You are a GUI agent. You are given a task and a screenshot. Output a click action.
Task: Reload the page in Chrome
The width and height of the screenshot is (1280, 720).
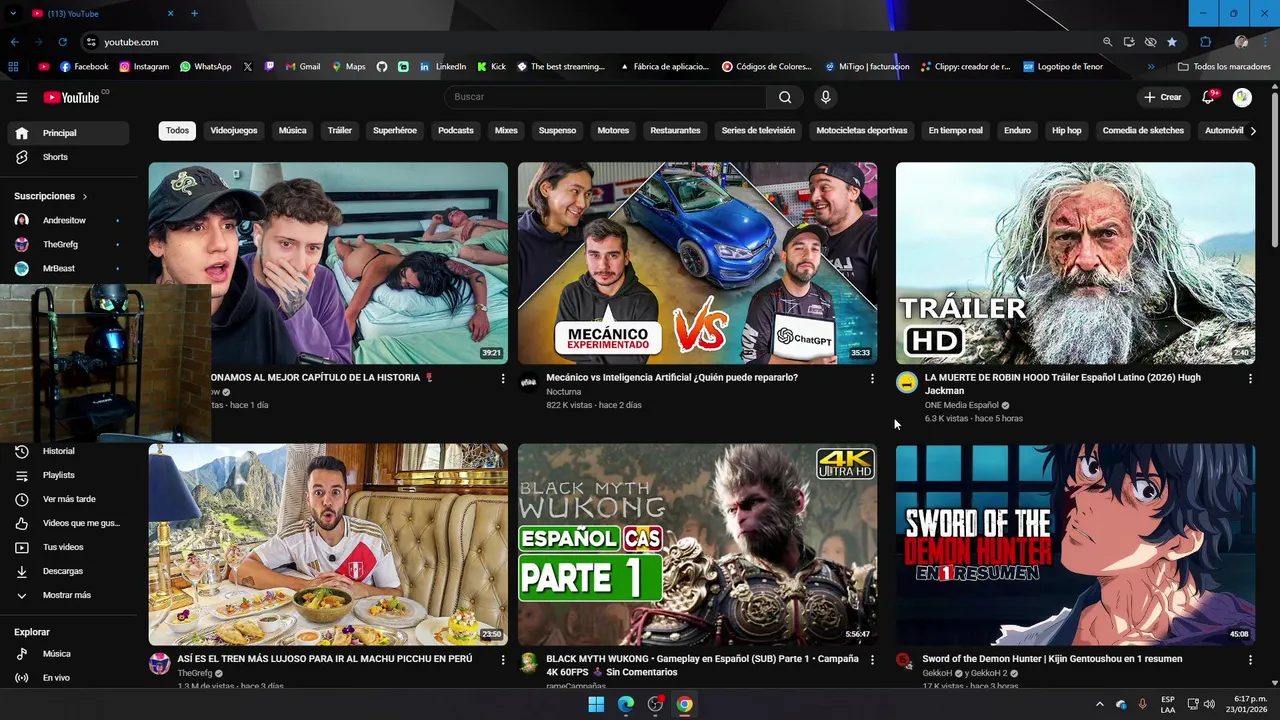click(x=62, y=42)
